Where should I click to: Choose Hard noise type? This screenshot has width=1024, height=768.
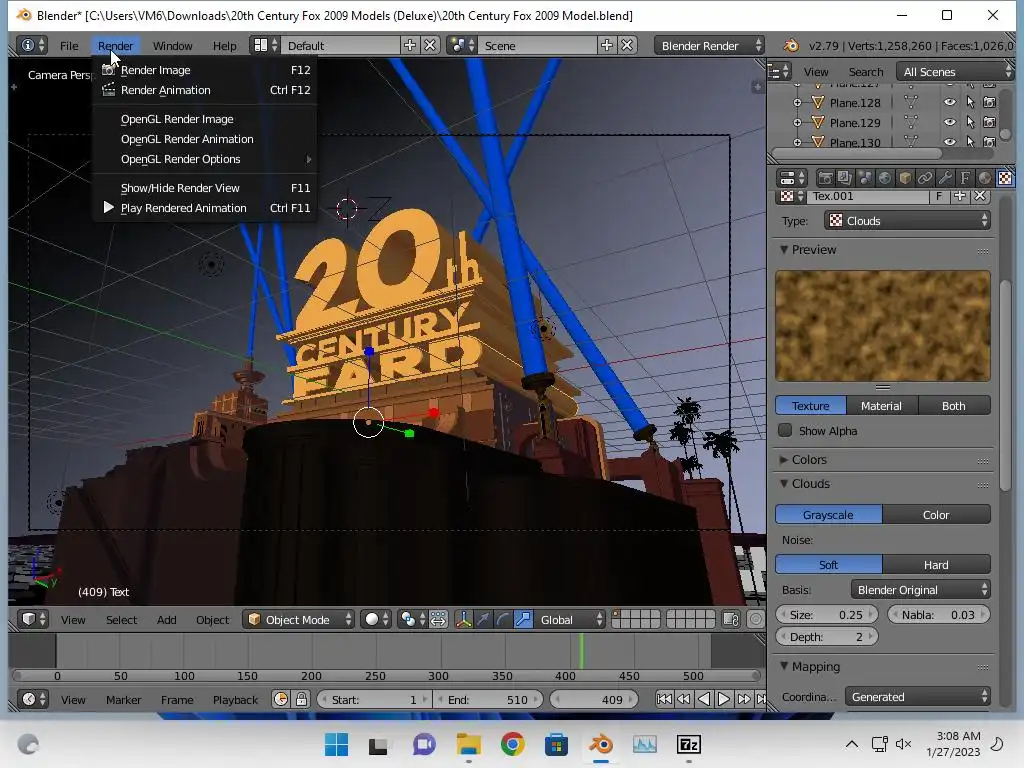click(936, 565)
